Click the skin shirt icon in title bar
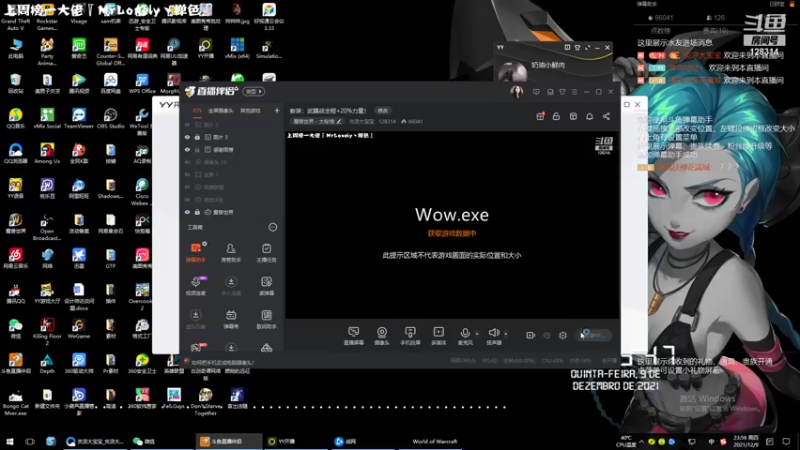The width and height of the screenshot is (800, 450). click(x=562, y=92)
